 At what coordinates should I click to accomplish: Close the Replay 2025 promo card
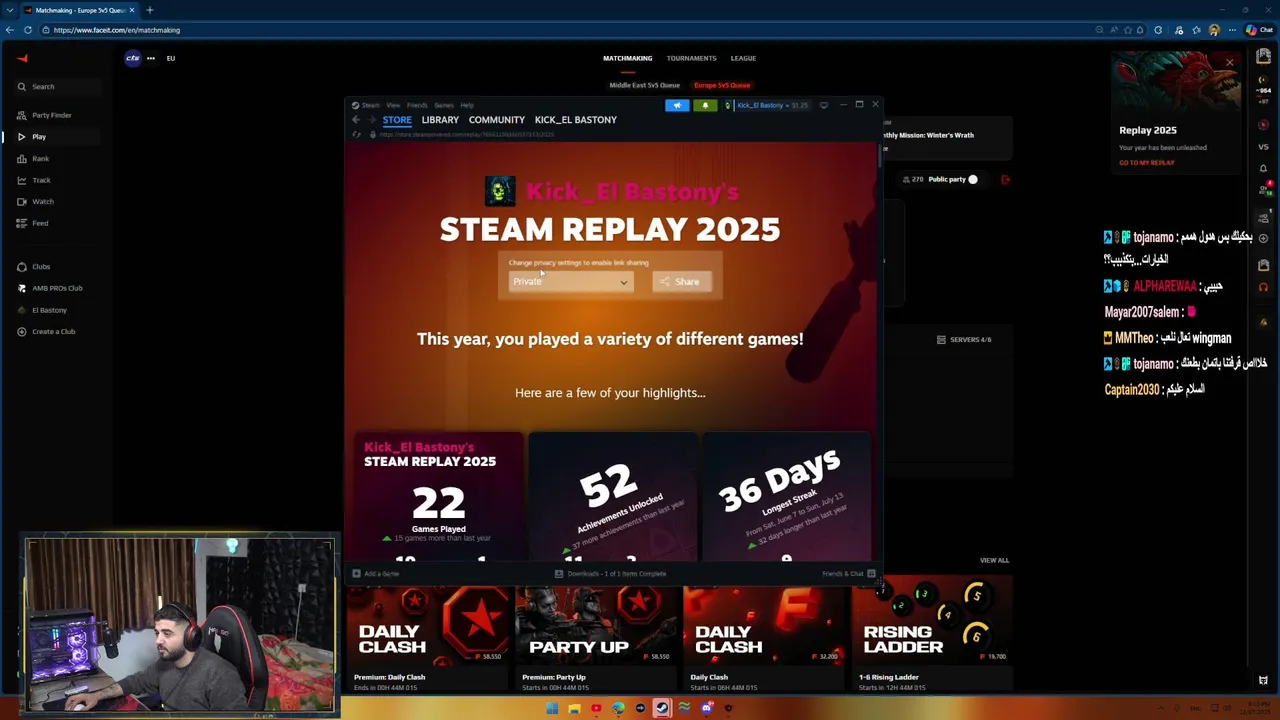pyautogui.click(x=1230, y=63)
